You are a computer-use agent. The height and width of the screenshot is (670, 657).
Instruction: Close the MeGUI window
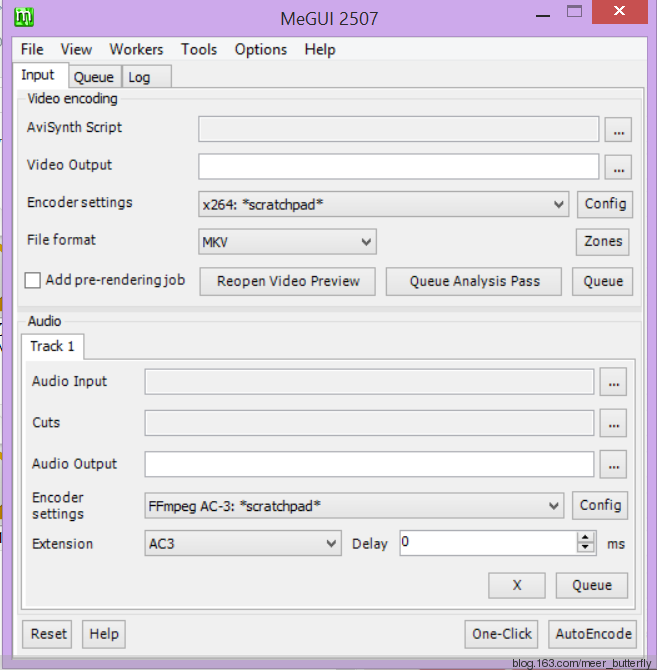tap(619, 12)
